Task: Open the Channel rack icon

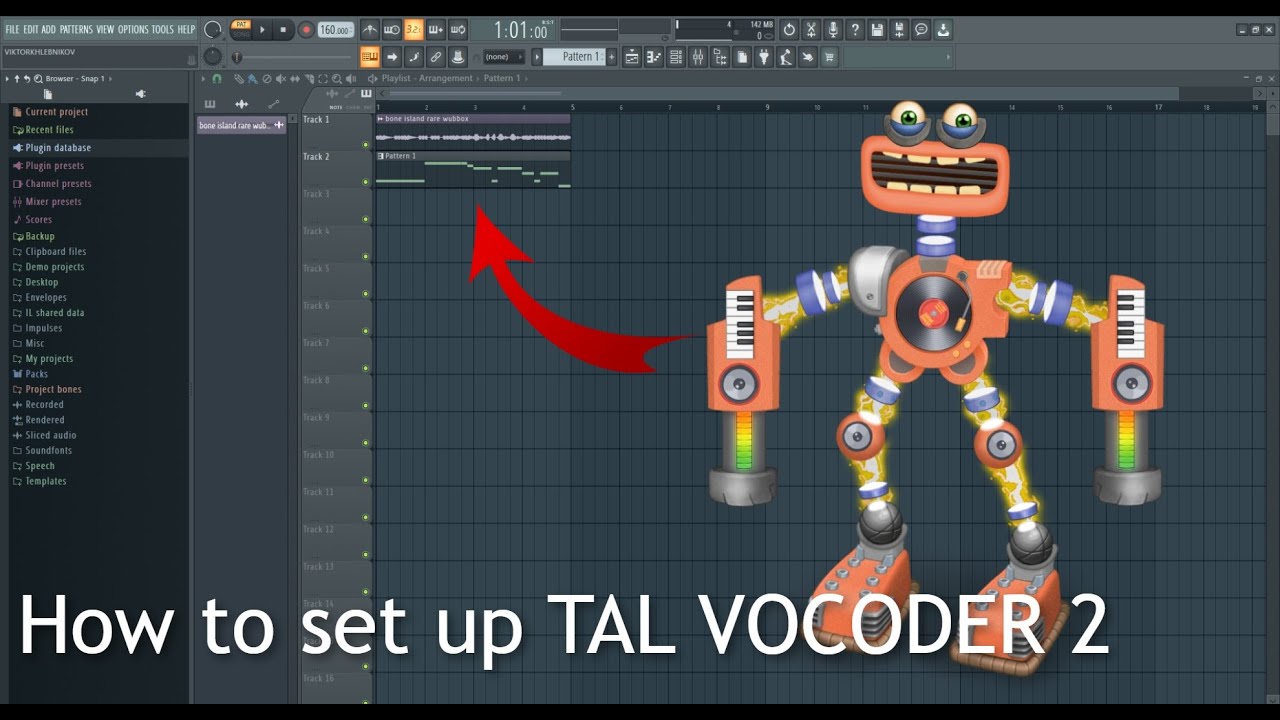Action: pos(676,57)
